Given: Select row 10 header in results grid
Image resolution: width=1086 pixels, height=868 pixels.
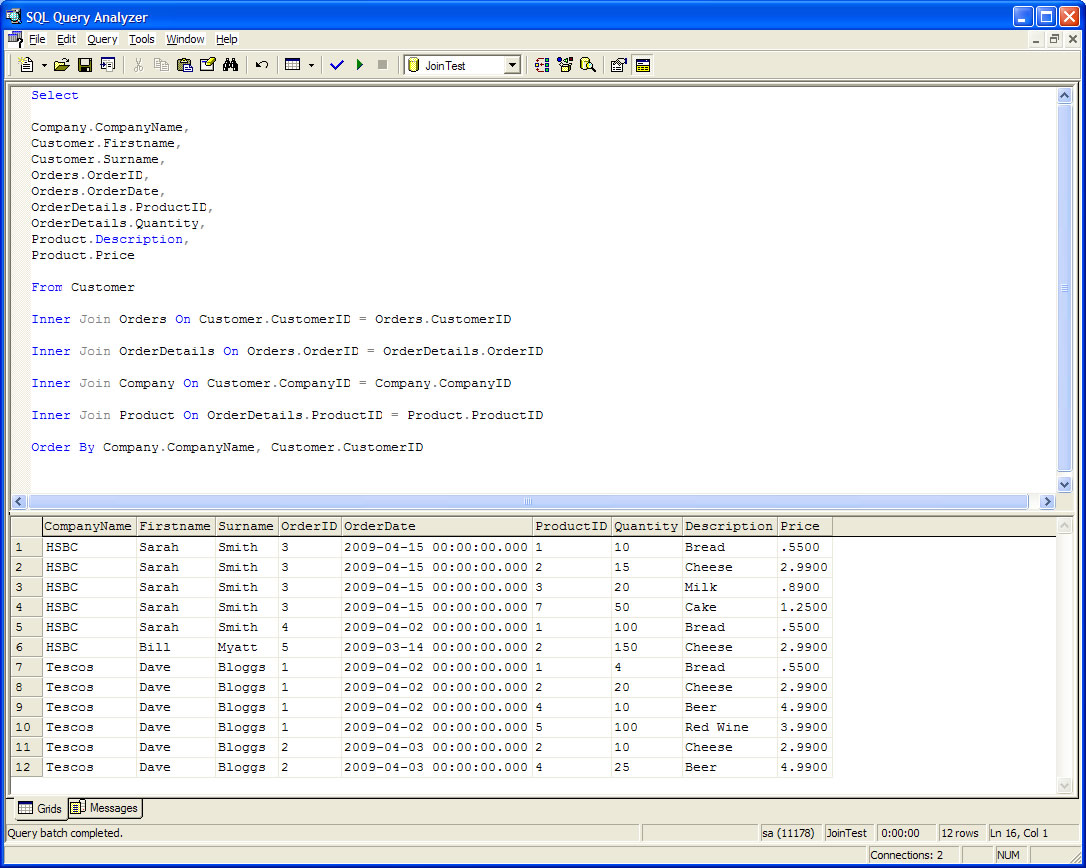Looking at the screenshot, I should (25, 727).
